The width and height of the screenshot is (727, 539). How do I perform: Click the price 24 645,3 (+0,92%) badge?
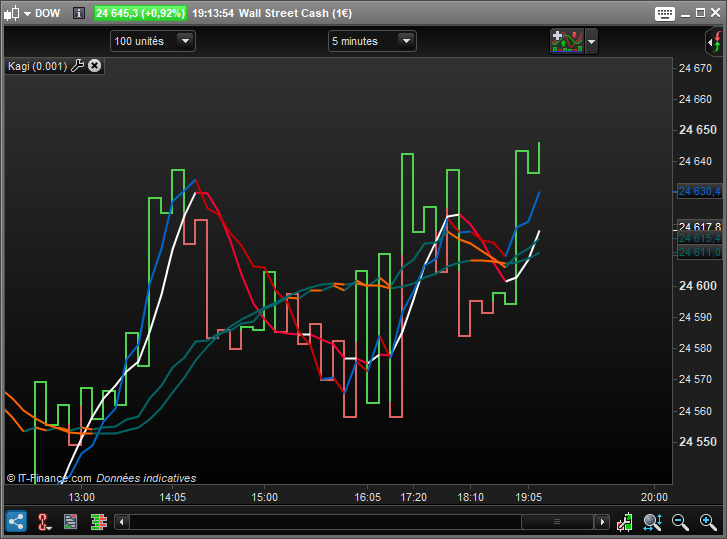pos(140,13)
